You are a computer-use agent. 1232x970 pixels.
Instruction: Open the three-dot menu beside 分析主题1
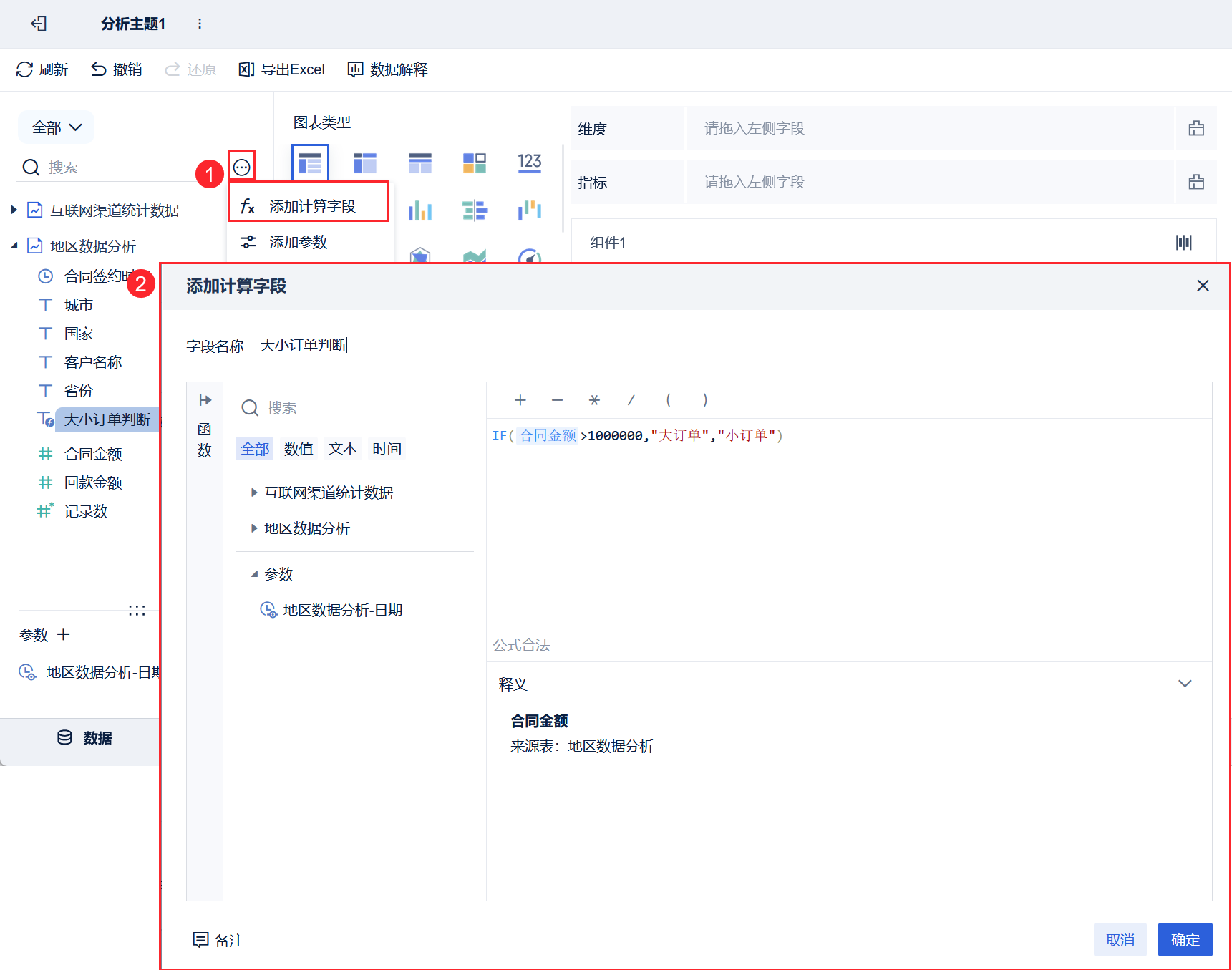[200, 24]
